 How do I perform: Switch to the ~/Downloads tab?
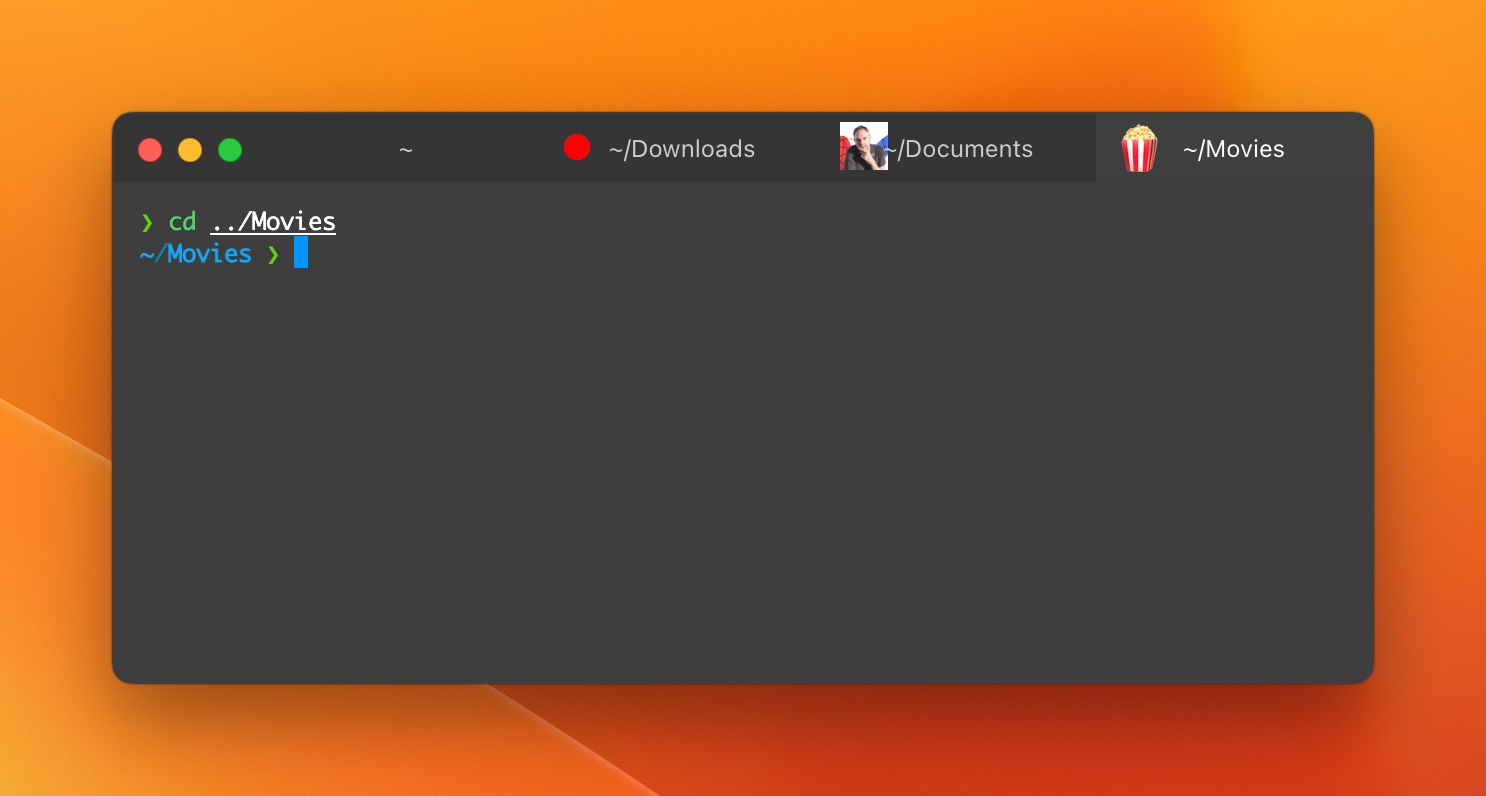[x=680, y=149]
